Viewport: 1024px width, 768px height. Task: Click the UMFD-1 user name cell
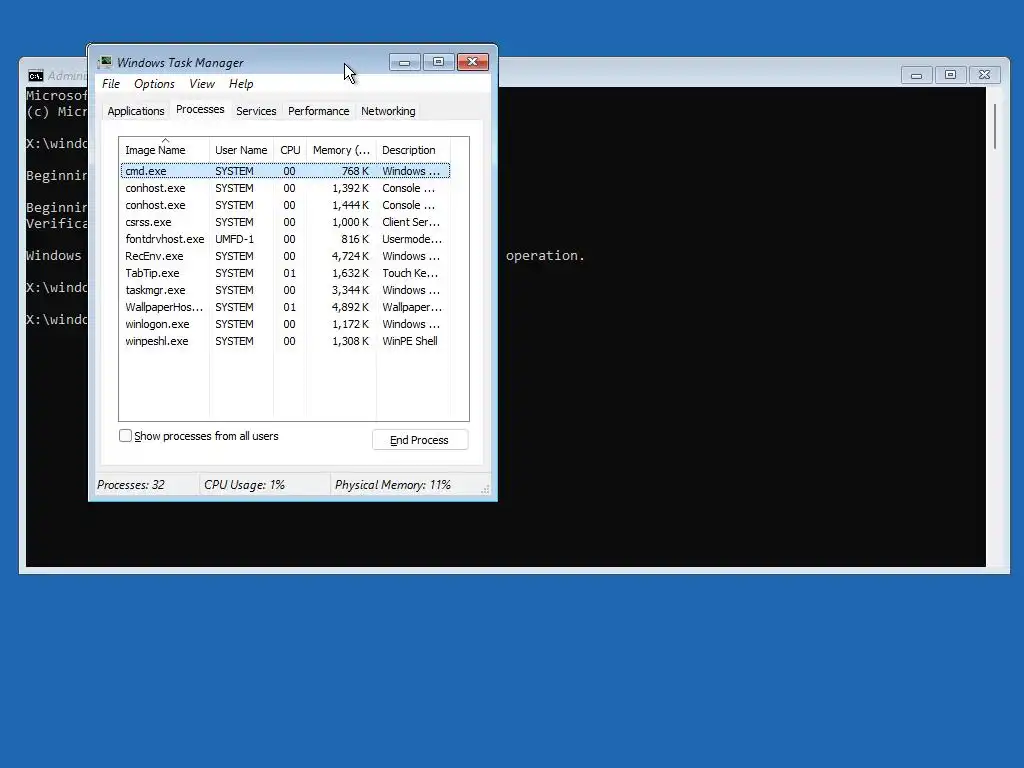point(234,239)
